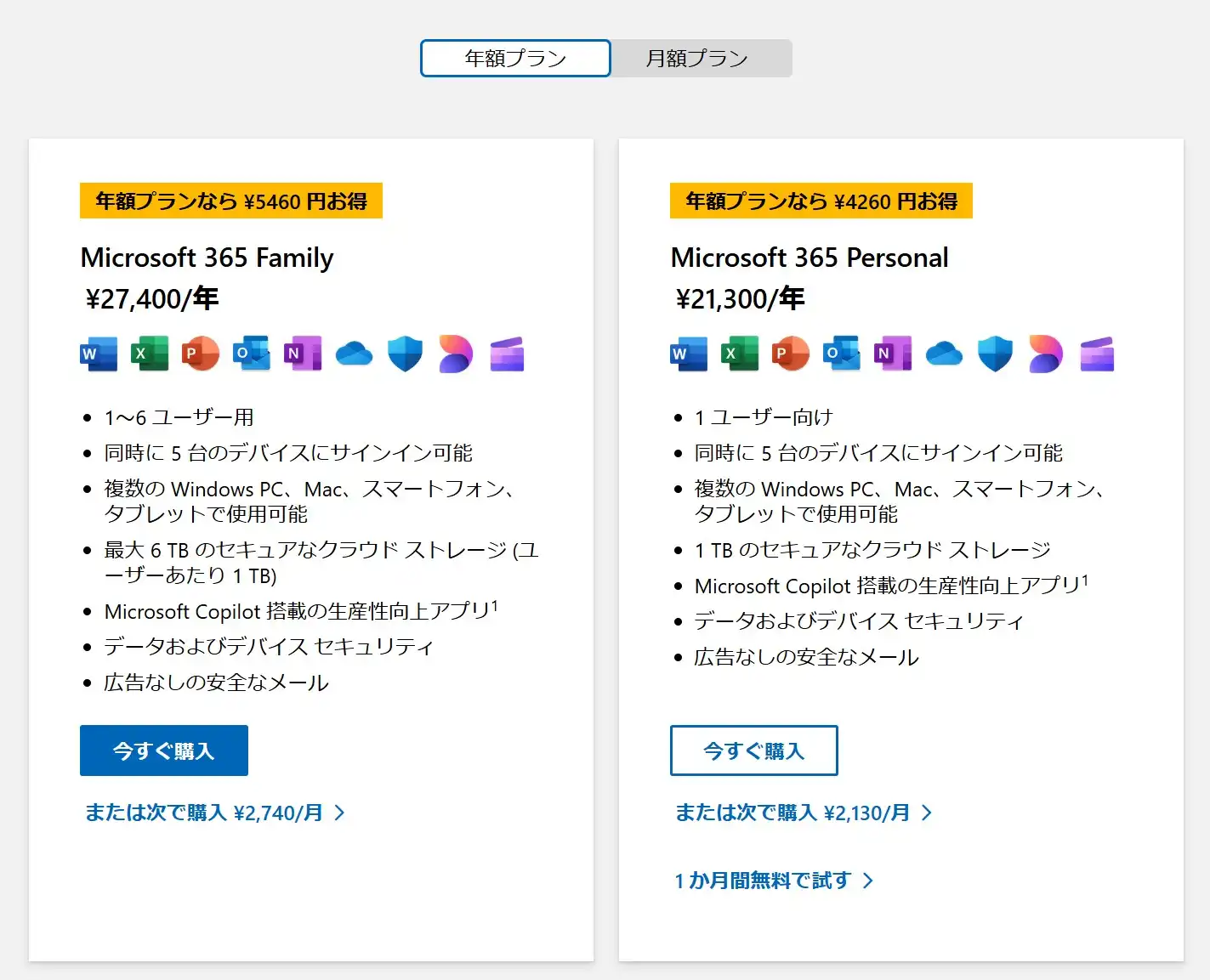Screen dimensions: 1210x980
Task: Click the OneDrive icon under Personal plan
Action: click(944, 354)
